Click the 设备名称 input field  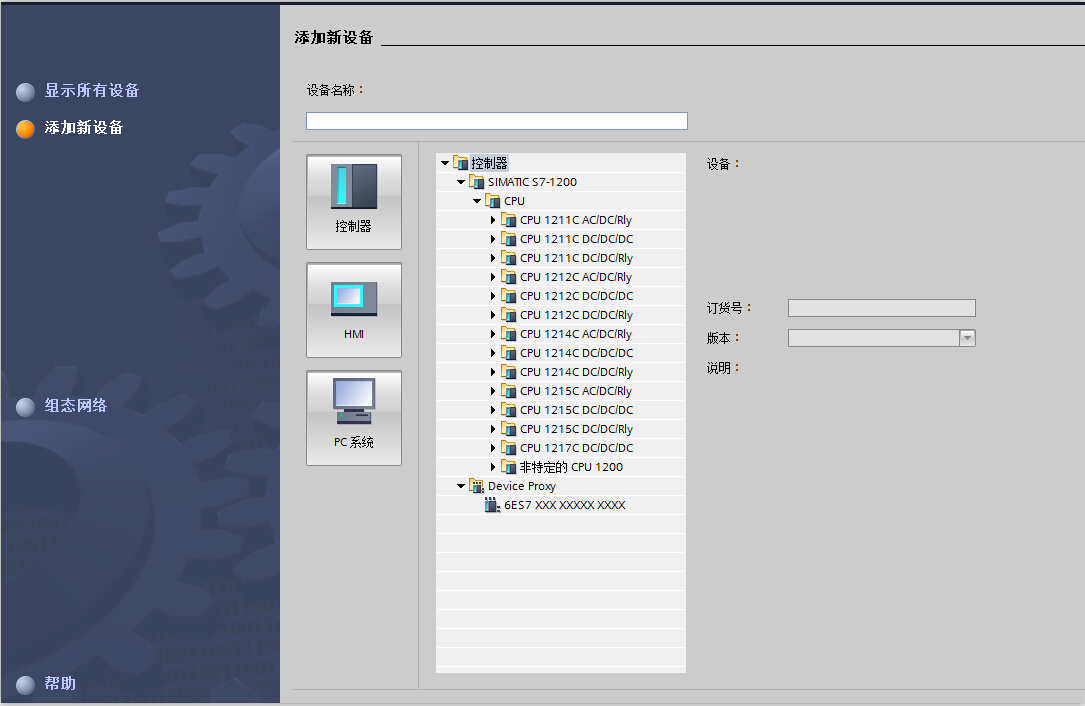point(497,121)
